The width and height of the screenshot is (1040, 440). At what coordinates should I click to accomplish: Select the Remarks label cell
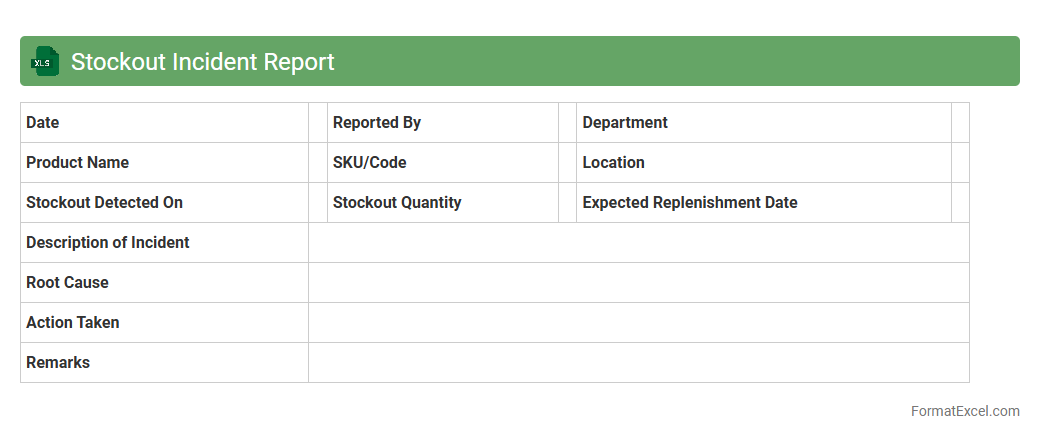(164, 363)
